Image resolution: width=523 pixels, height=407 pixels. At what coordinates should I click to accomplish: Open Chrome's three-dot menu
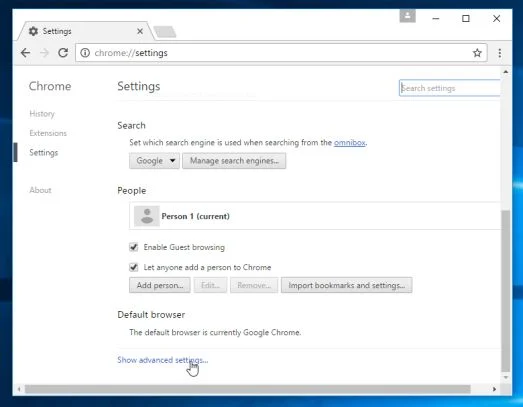click(x=499, y=53)
